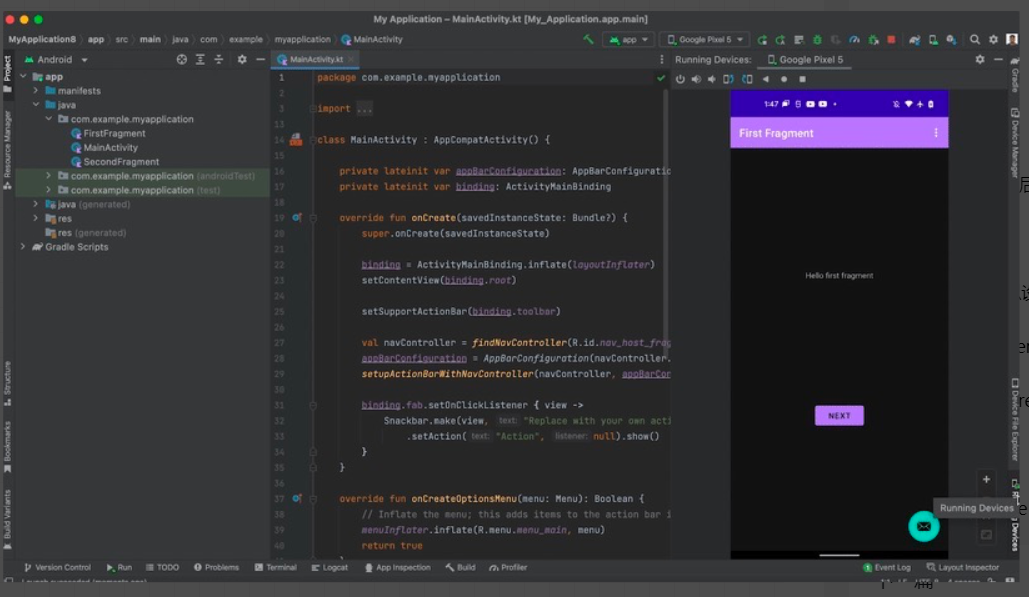The width and height of the screenshot is (1029, 597).
Task: Tap the teal mail floating action button
Action: (x=923, y=526)
